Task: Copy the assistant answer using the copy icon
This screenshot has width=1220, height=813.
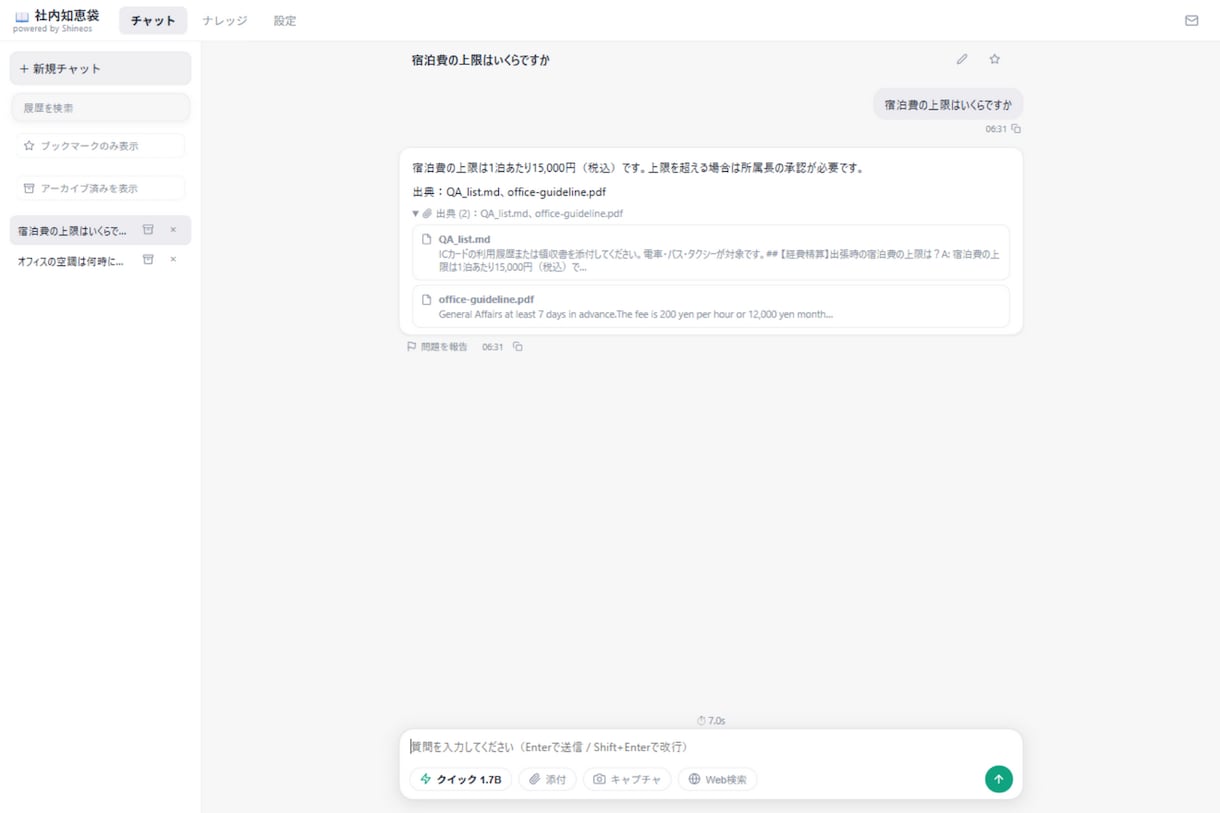Action: click(517, 347)
